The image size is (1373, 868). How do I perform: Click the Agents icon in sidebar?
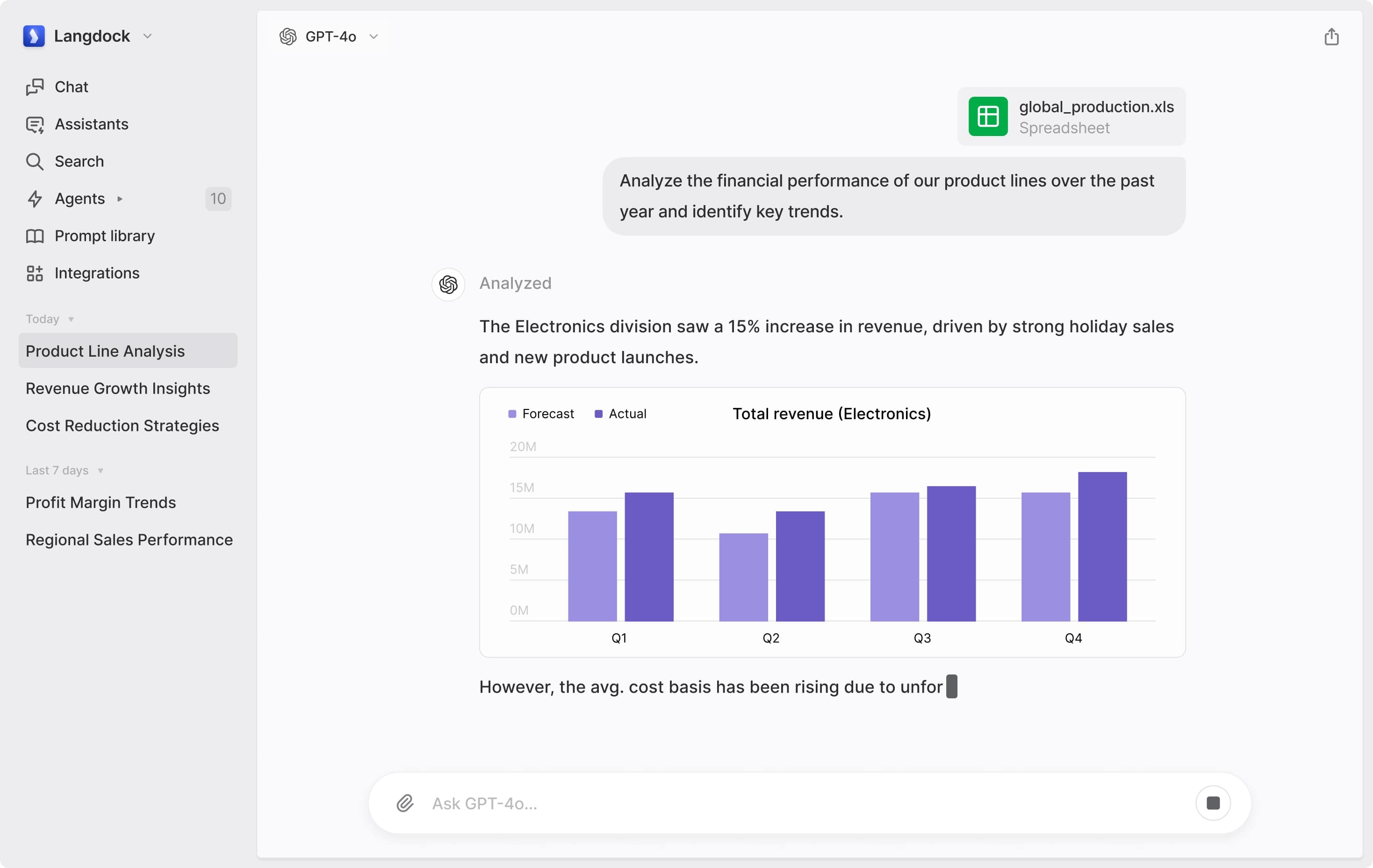coord(35,198)
